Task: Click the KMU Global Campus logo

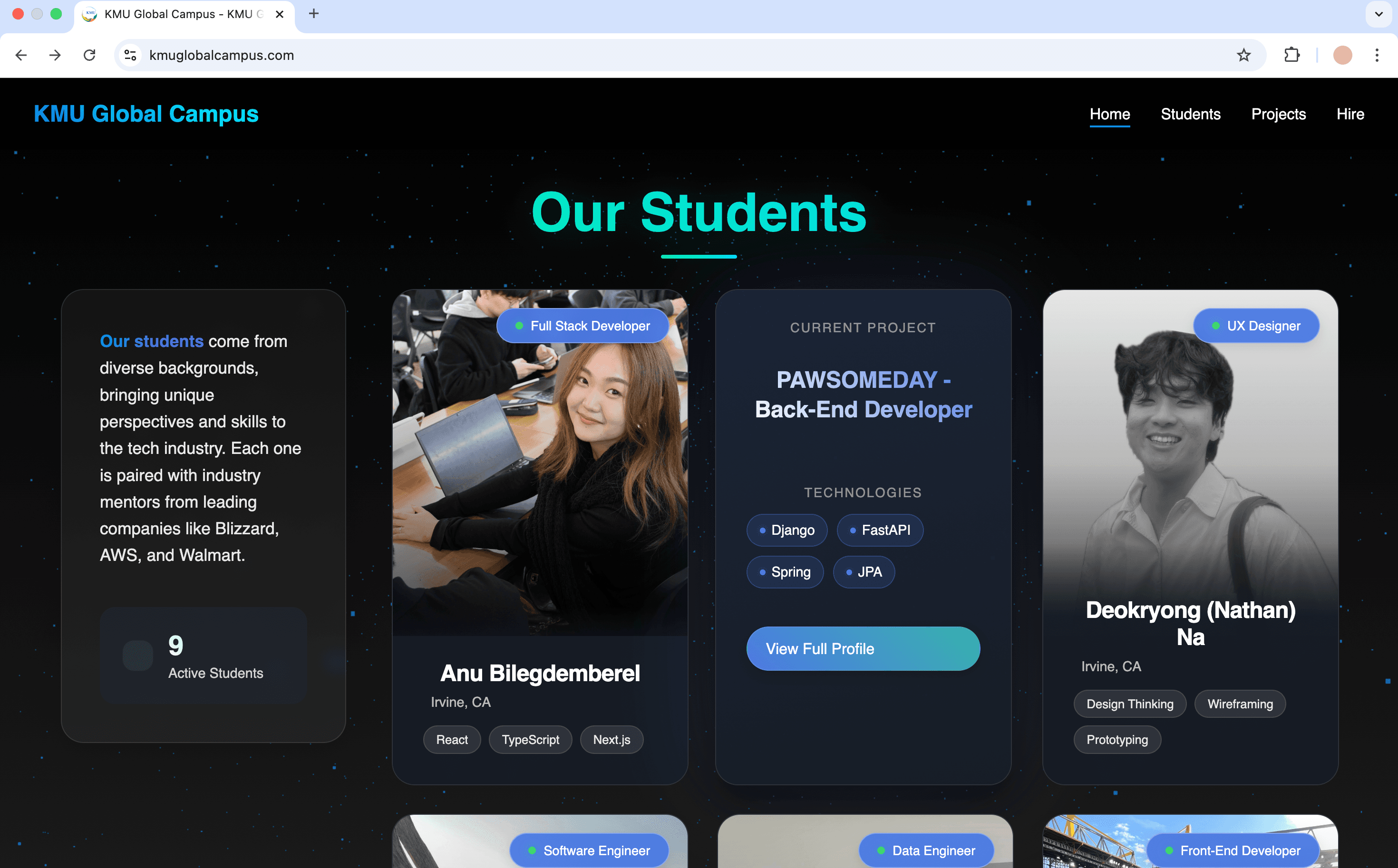Action: click(x=146, y=114)
